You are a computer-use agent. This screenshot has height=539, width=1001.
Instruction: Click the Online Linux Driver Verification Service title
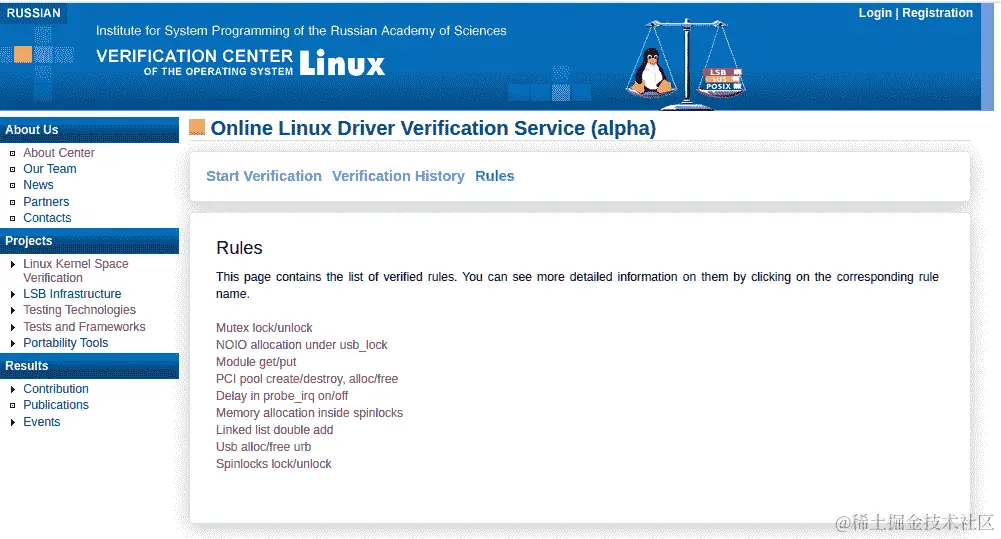(433, 128)
